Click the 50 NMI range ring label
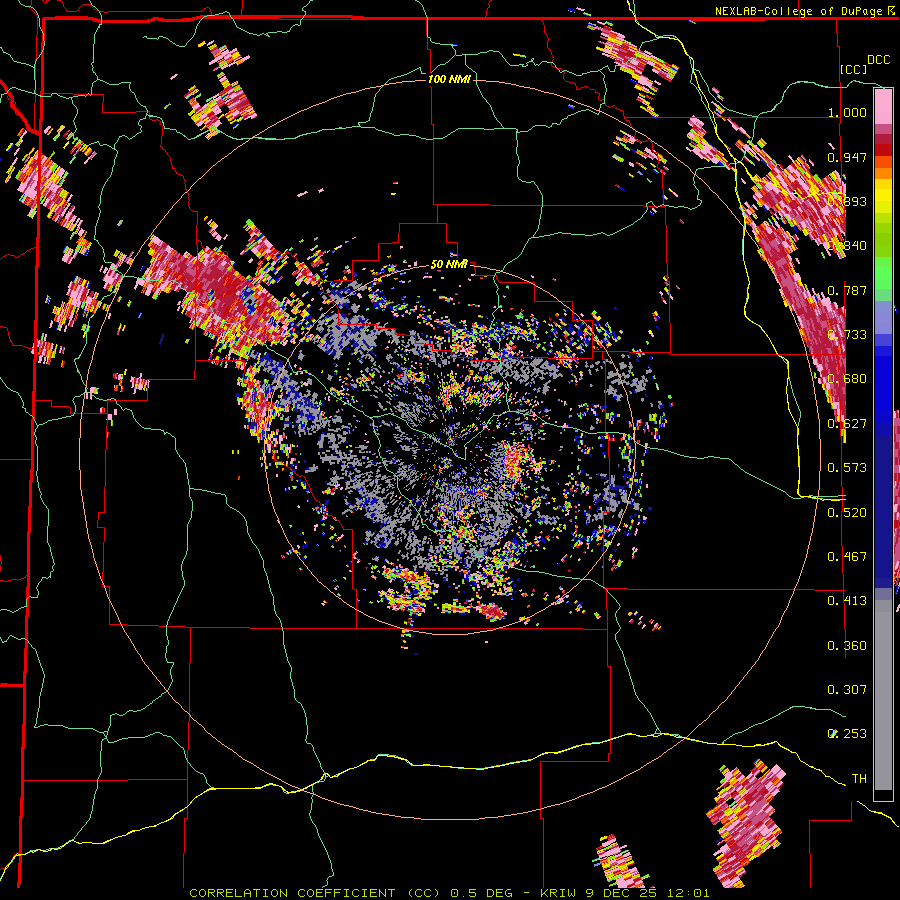900x900 pixels. point(449,265)
